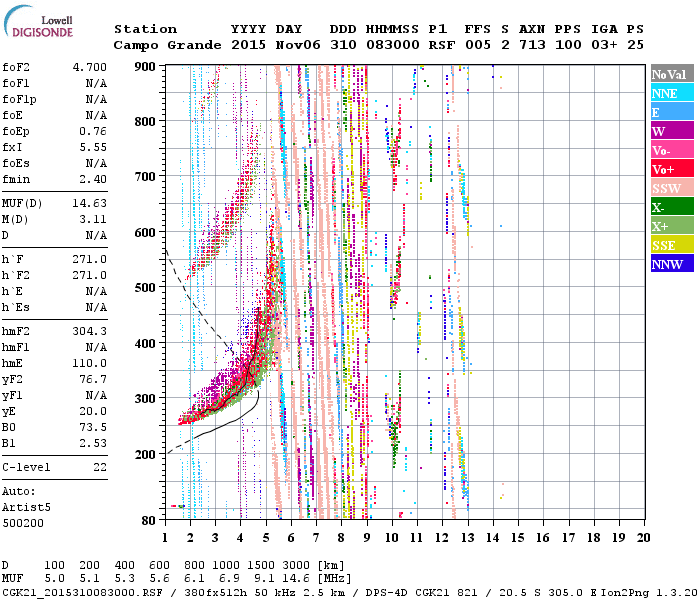Click the foEp value 0.76
This screenshot has width=700, height=600.
tap(93, 132)
